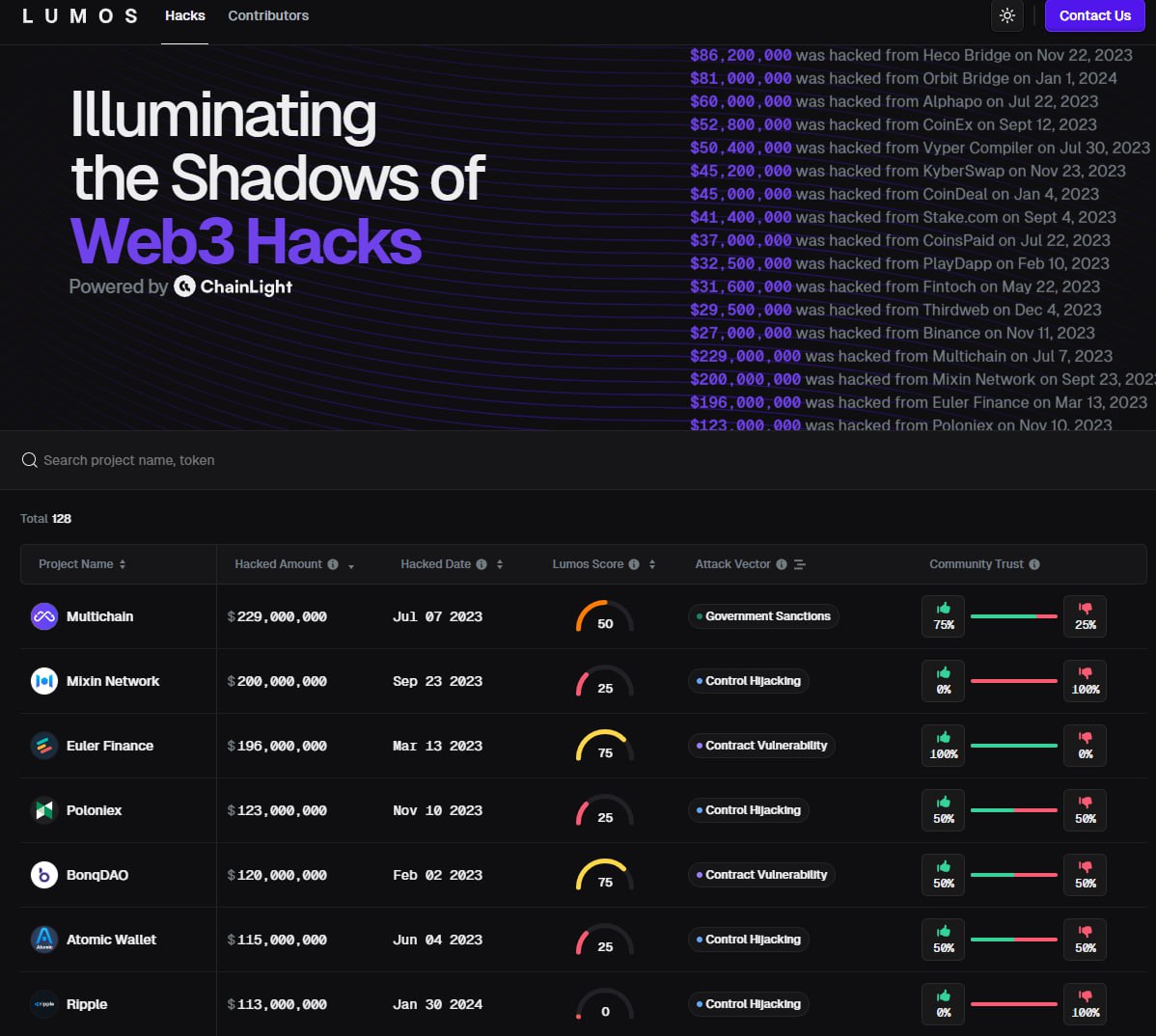Open the Atomic Wallet project name
Image resolution: width=1156 pixels, height=1036 pixels.
tap(111, 940)
